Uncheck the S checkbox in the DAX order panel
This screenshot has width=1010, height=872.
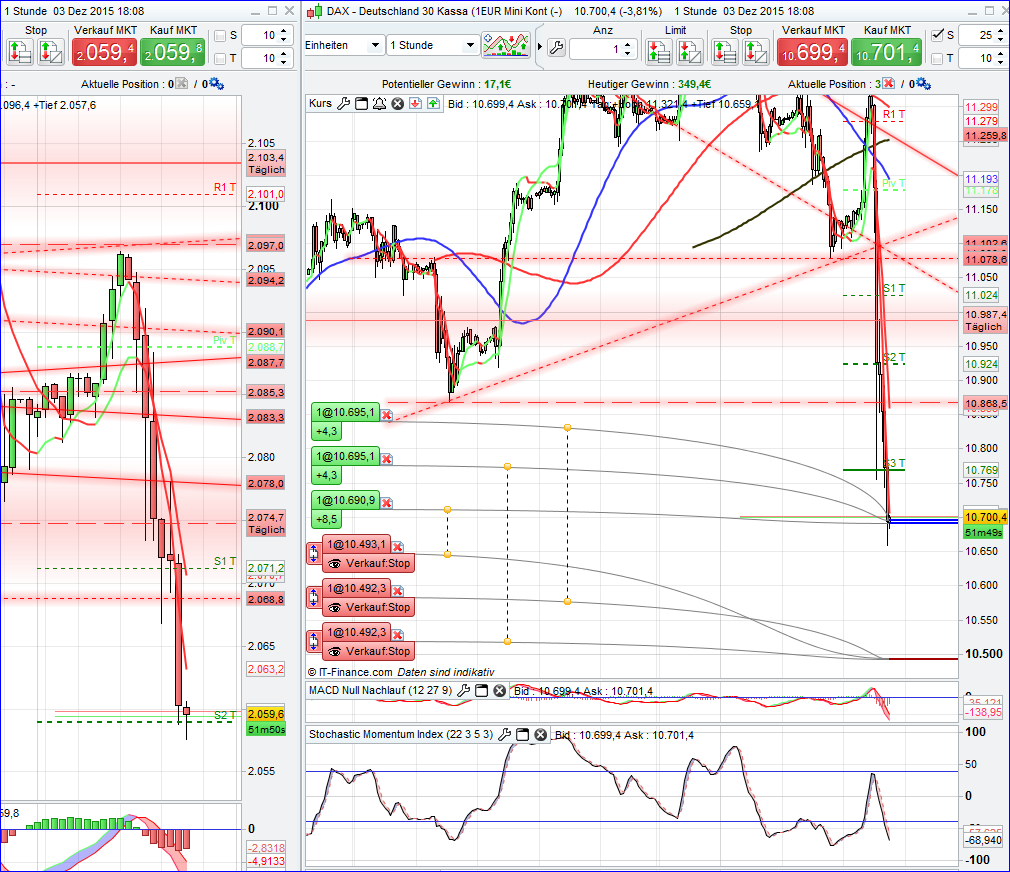tap(936, 37)
